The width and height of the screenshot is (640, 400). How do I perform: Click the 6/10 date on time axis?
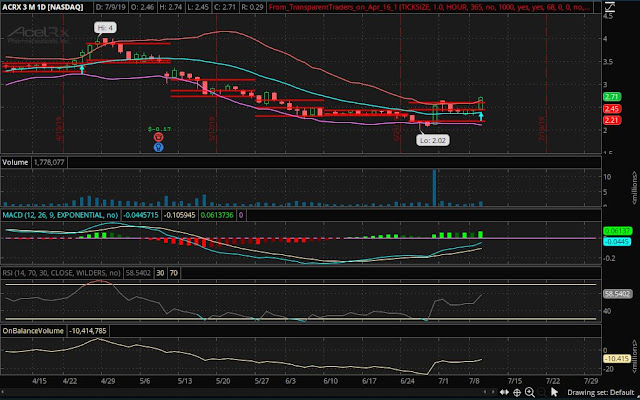click(x=331, y=381)
